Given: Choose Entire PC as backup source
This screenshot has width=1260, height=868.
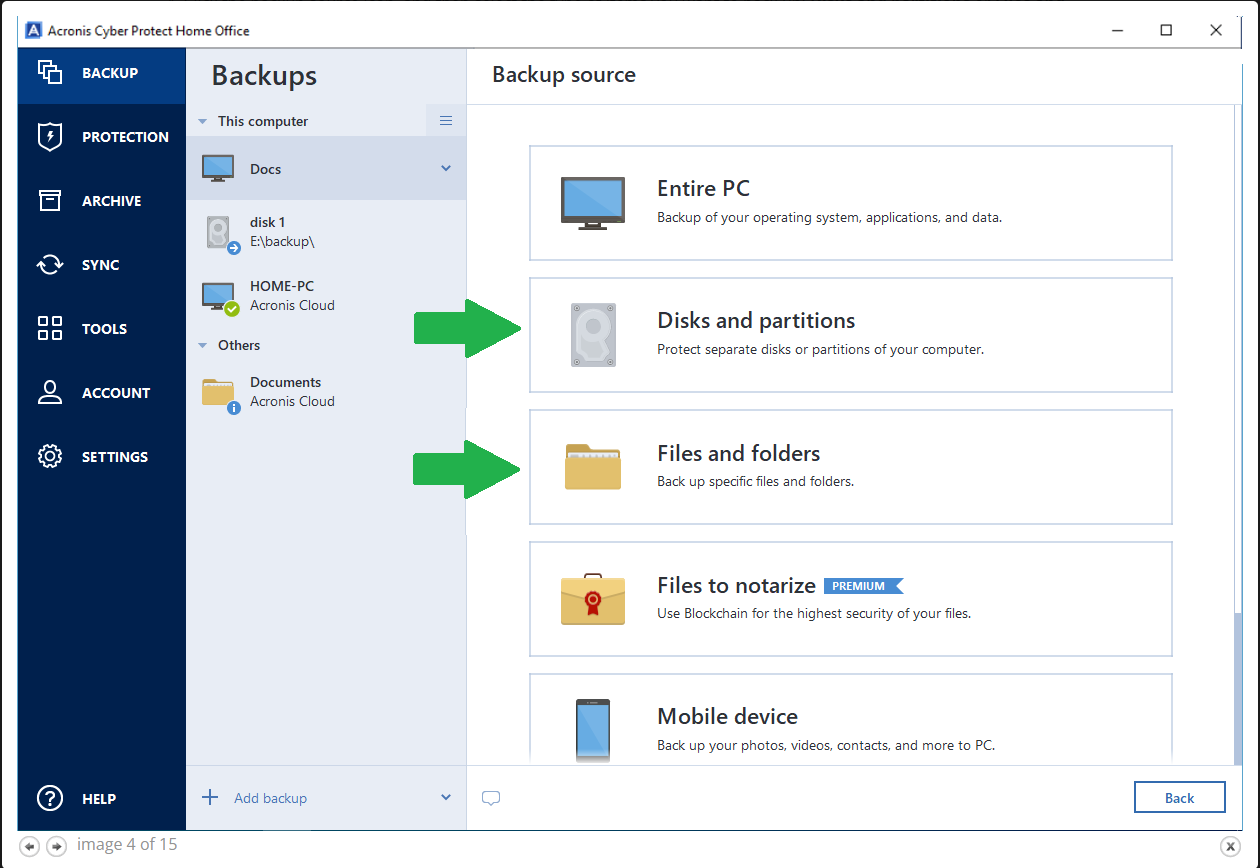Looking at the screenshot, I should 850,203.
